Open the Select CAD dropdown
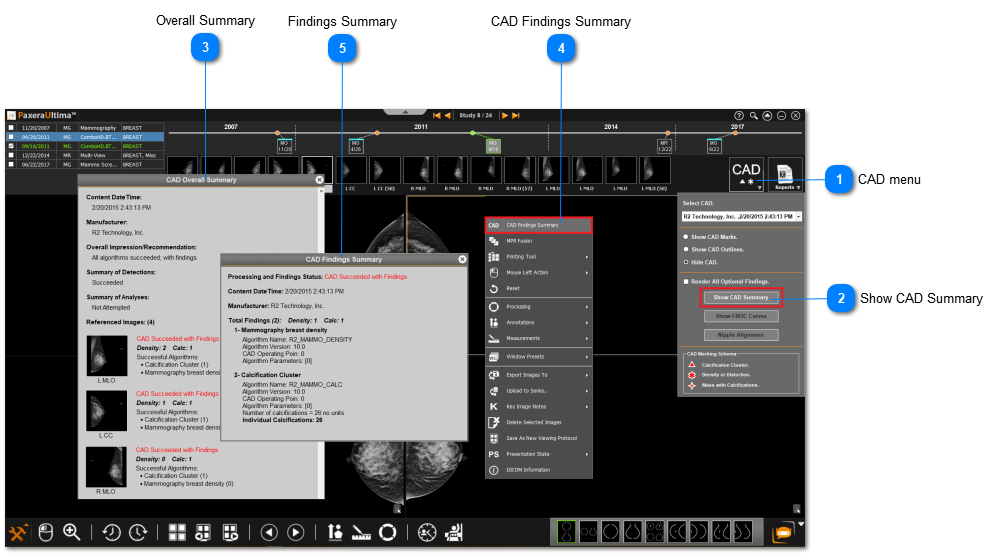 click(x=742, y=217)
